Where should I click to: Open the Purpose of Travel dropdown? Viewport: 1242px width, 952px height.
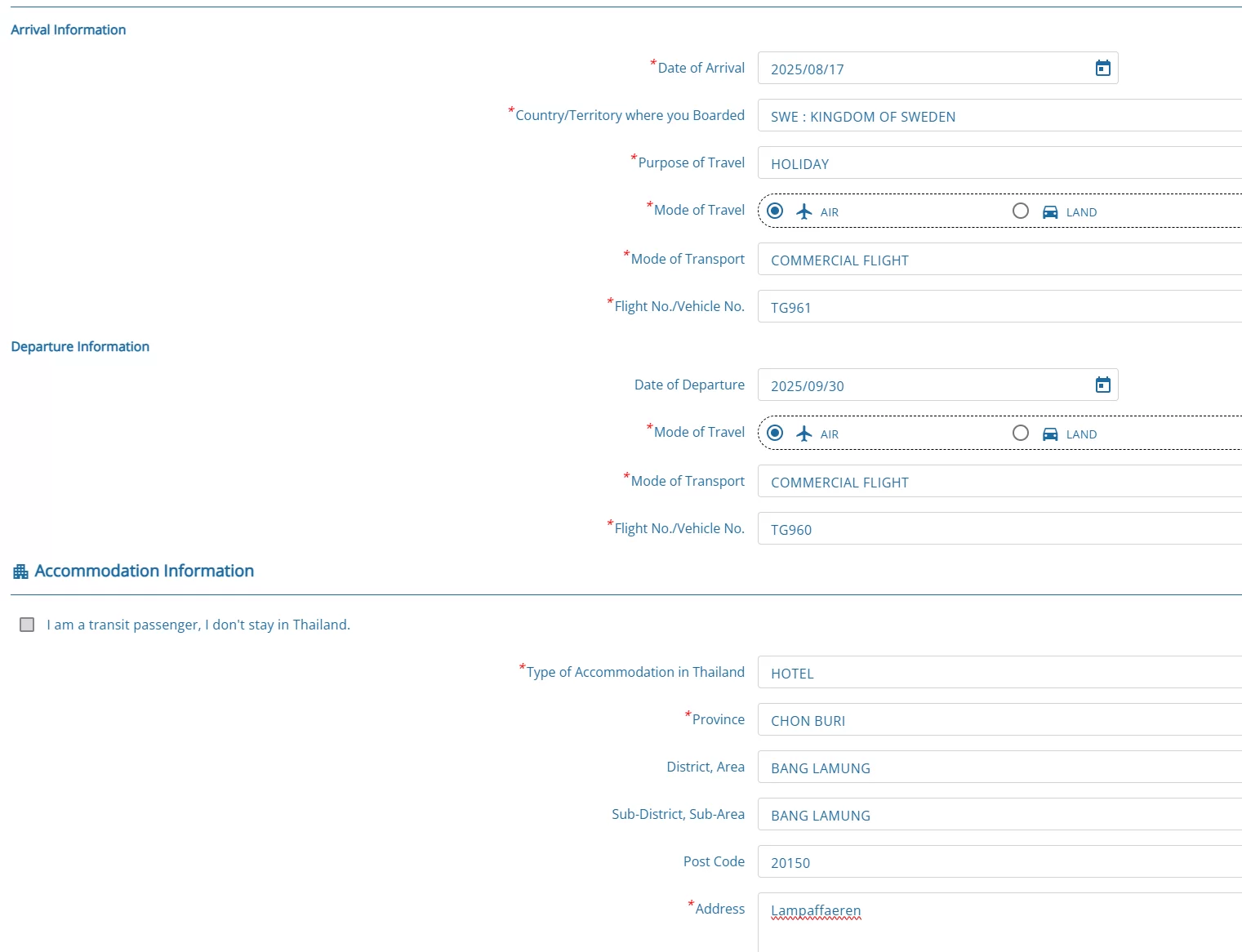pyautogui.click(x=998, y=163)
